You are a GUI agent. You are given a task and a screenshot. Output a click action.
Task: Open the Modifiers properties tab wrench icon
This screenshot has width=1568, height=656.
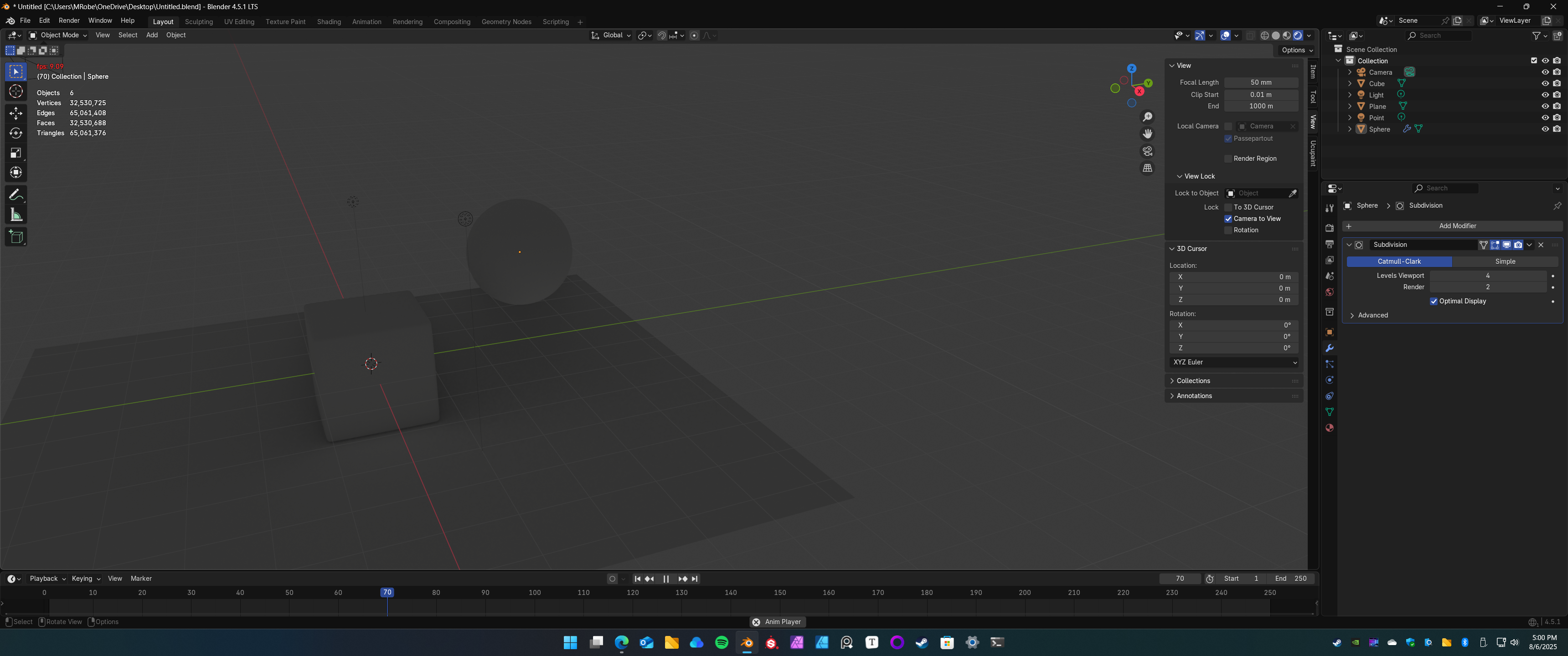click(x=1330, y=348)
